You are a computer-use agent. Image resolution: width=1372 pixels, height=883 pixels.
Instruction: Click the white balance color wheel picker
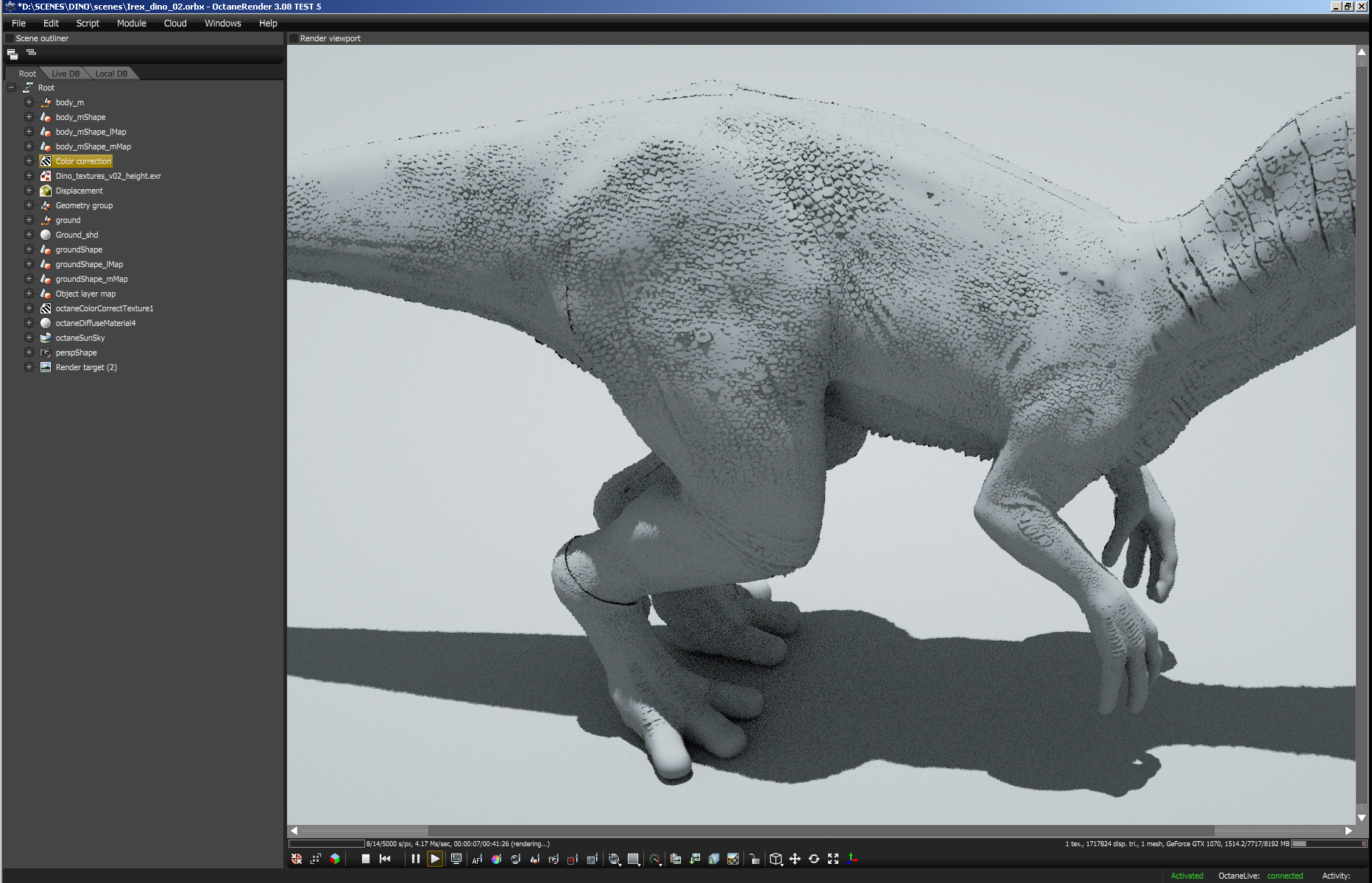[496, 859]
